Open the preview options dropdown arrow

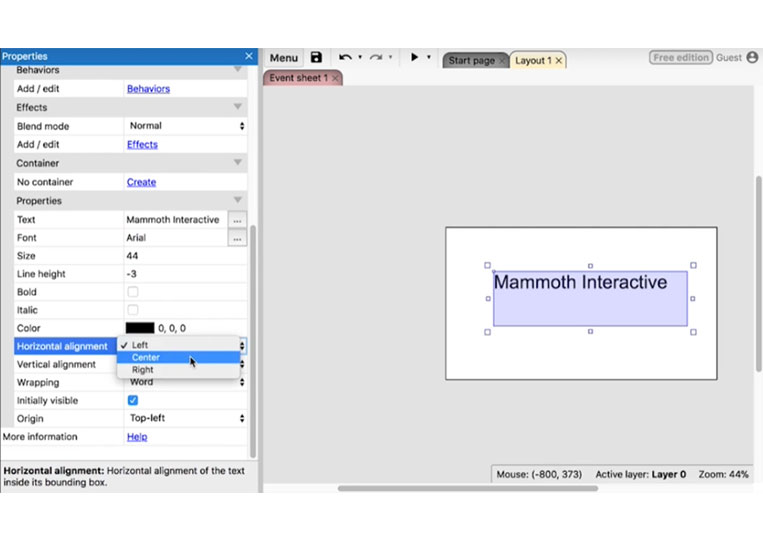(429, 57)
